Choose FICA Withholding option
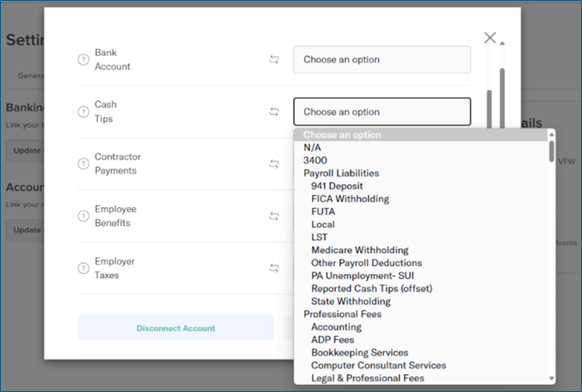The width and height of the screenshot is (582, 392). coord(421,199)
